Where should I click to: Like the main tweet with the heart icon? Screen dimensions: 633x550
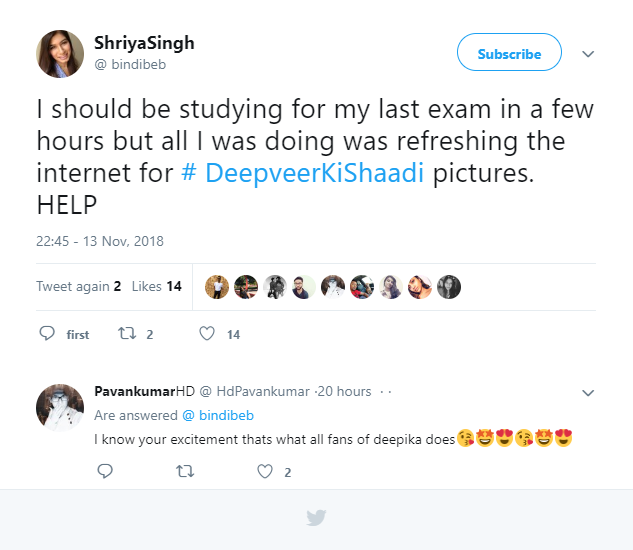(207, 334)
